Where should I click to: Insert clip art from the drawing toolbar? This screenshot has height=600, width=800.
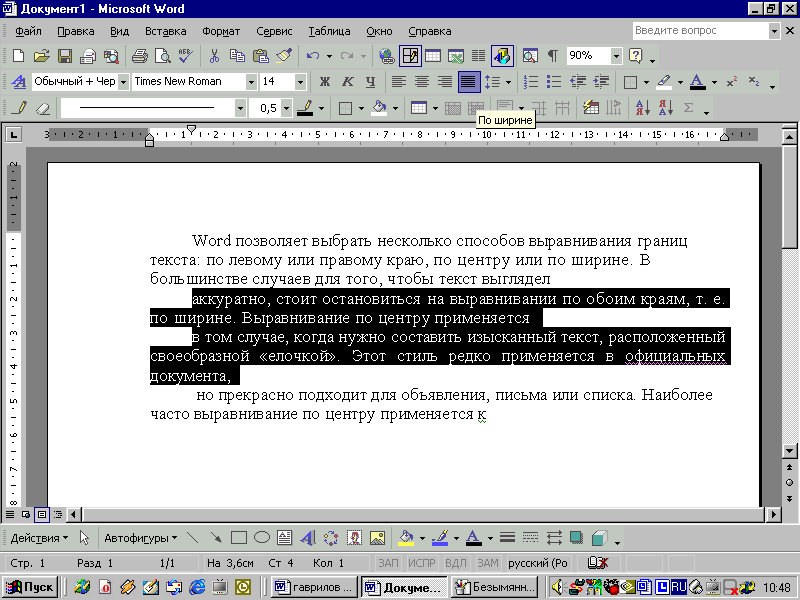point(354,538)
